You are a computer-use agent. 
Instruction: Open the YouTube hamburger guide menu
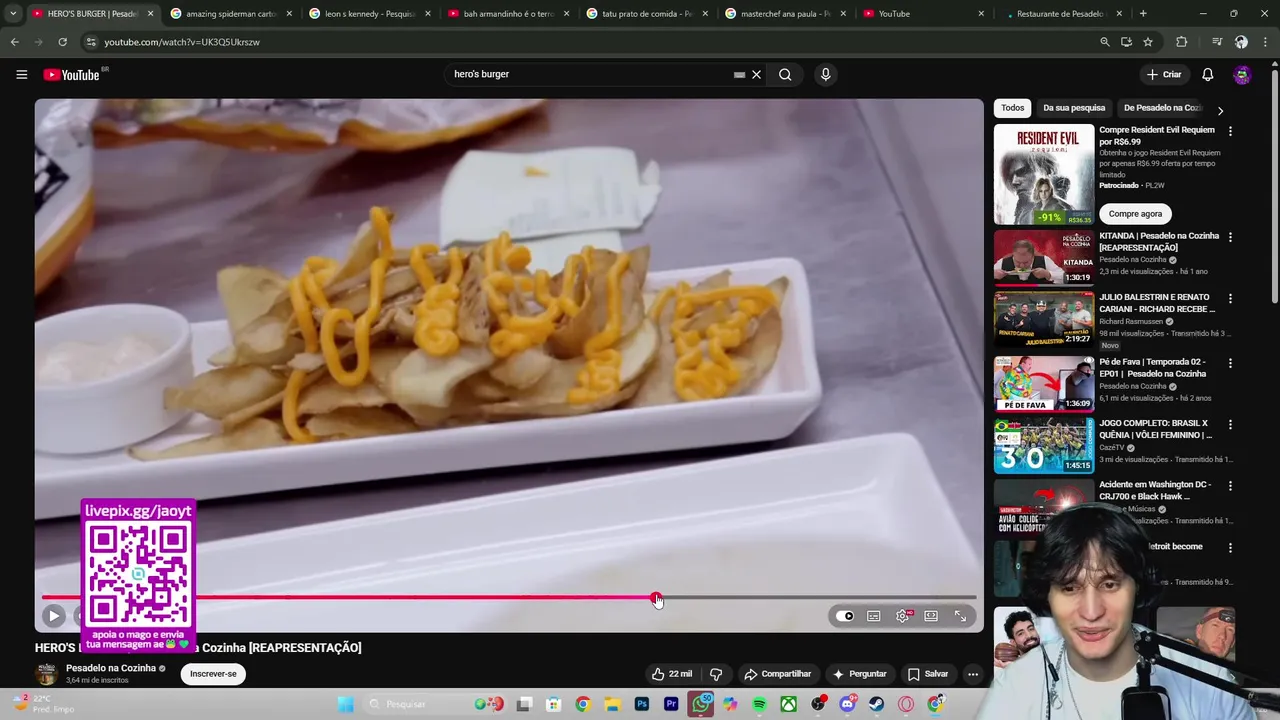click(21, 74)
